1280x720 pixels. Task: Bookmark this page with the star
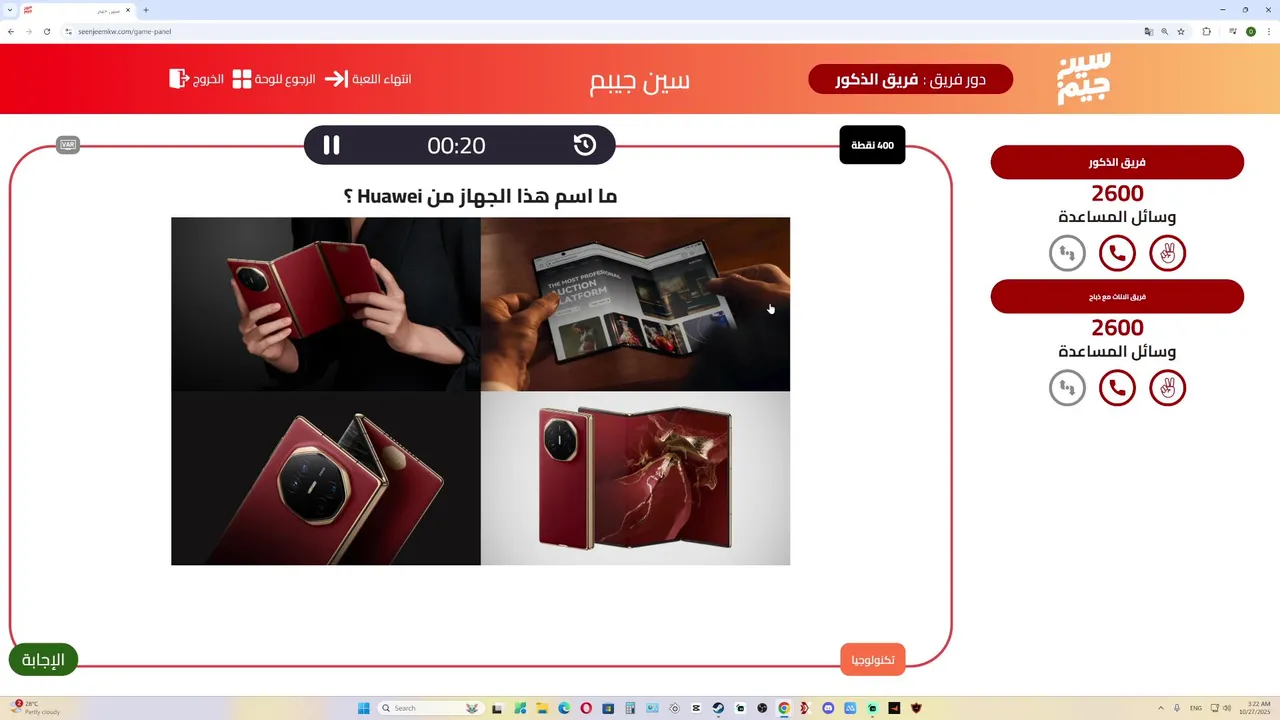coord(1181,31)
